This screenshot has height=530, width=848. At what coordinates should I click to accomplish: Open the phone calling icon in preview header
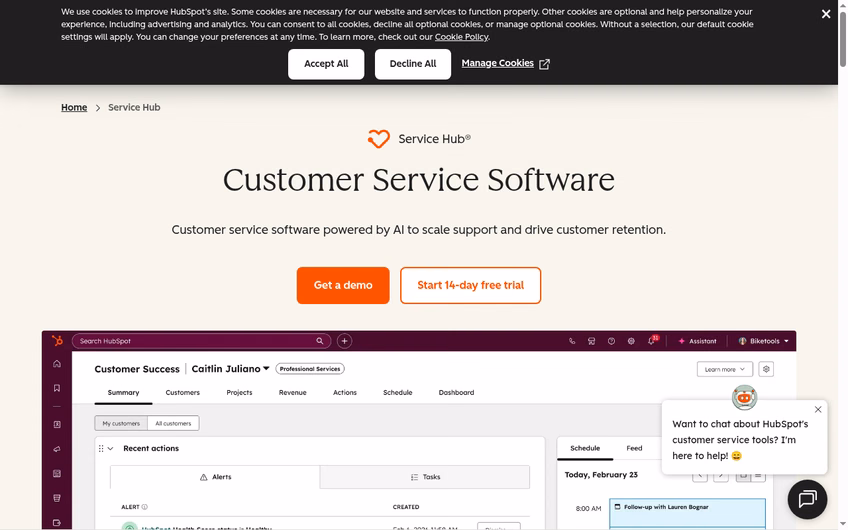(x=572, y=341)
